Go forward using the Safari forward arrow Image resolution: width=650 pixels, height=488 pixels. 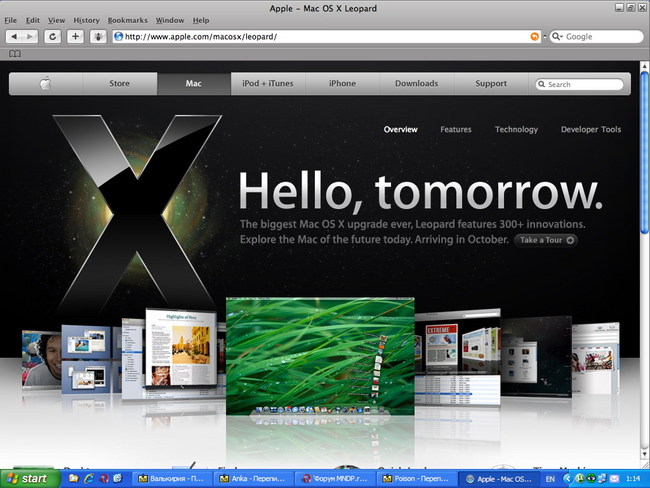[30, 36]
